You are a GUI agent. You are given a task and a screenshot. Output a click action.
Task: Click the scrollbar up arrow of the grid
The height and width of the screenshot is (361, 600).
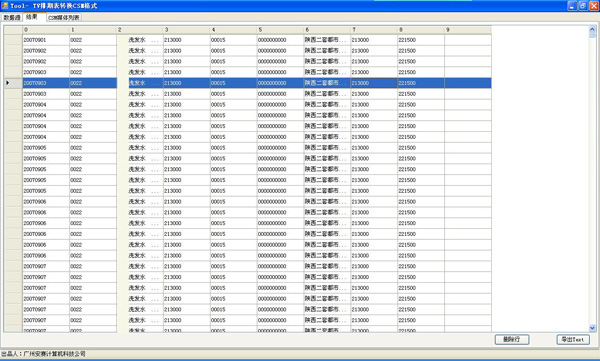(592, 29)
